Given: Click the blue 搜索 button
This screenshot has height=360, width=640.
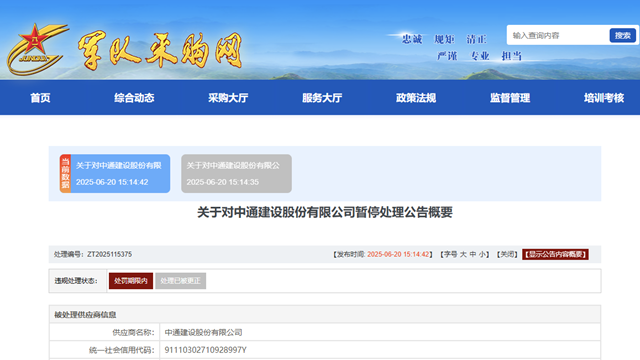Looking at the screenshot, I should point(622,36).
